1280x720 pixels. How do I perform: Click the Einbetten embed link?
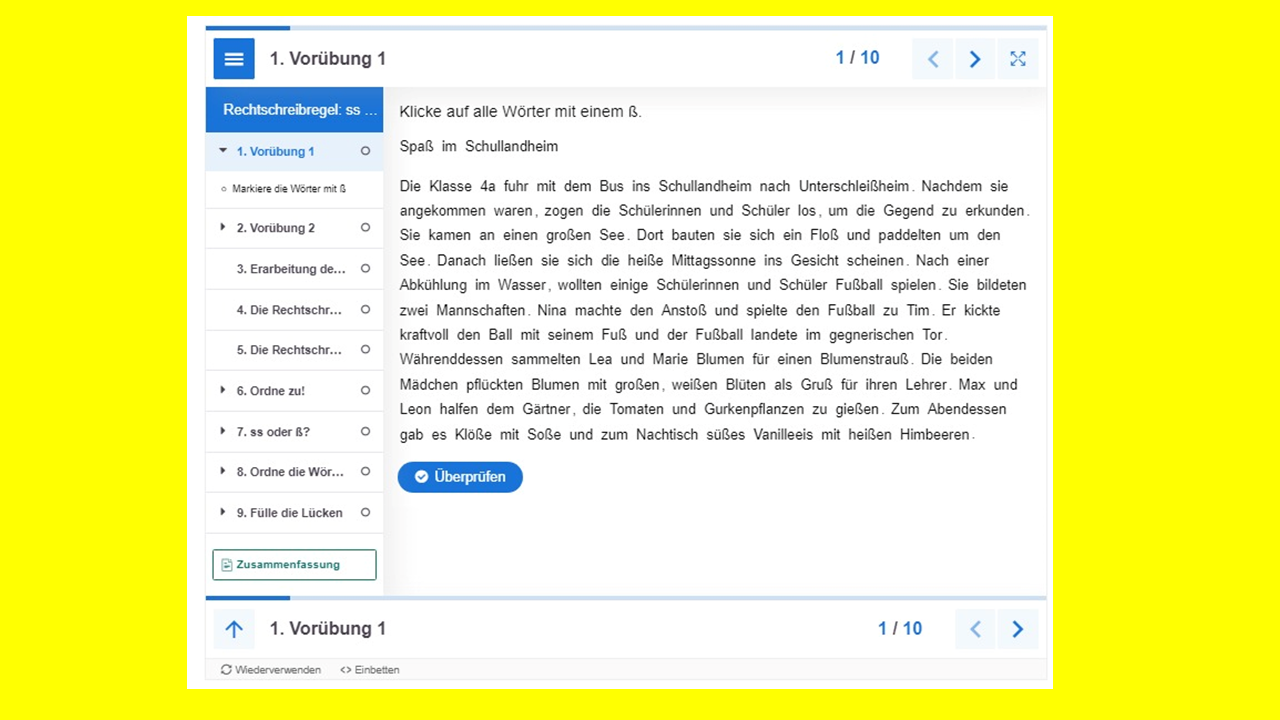370,670
